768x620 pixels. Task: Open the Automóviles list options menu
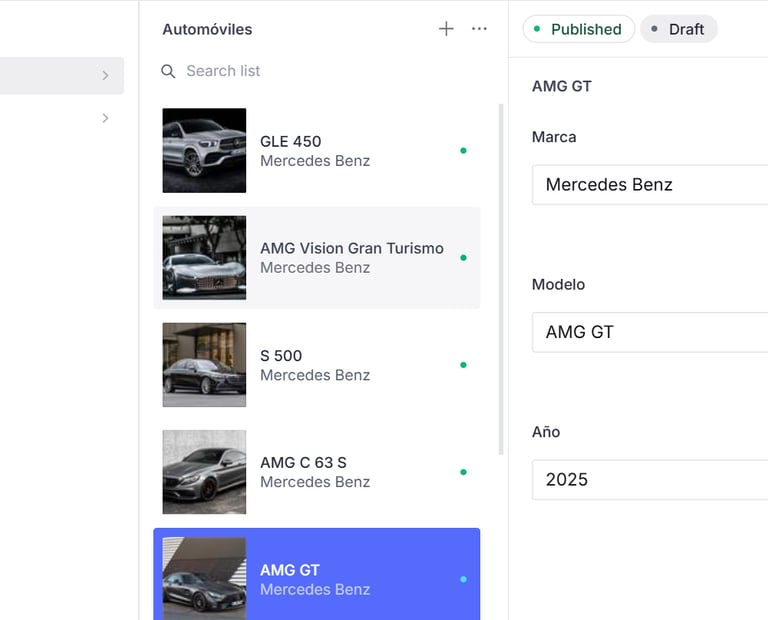pyautogui.click(x=479, y=29)
